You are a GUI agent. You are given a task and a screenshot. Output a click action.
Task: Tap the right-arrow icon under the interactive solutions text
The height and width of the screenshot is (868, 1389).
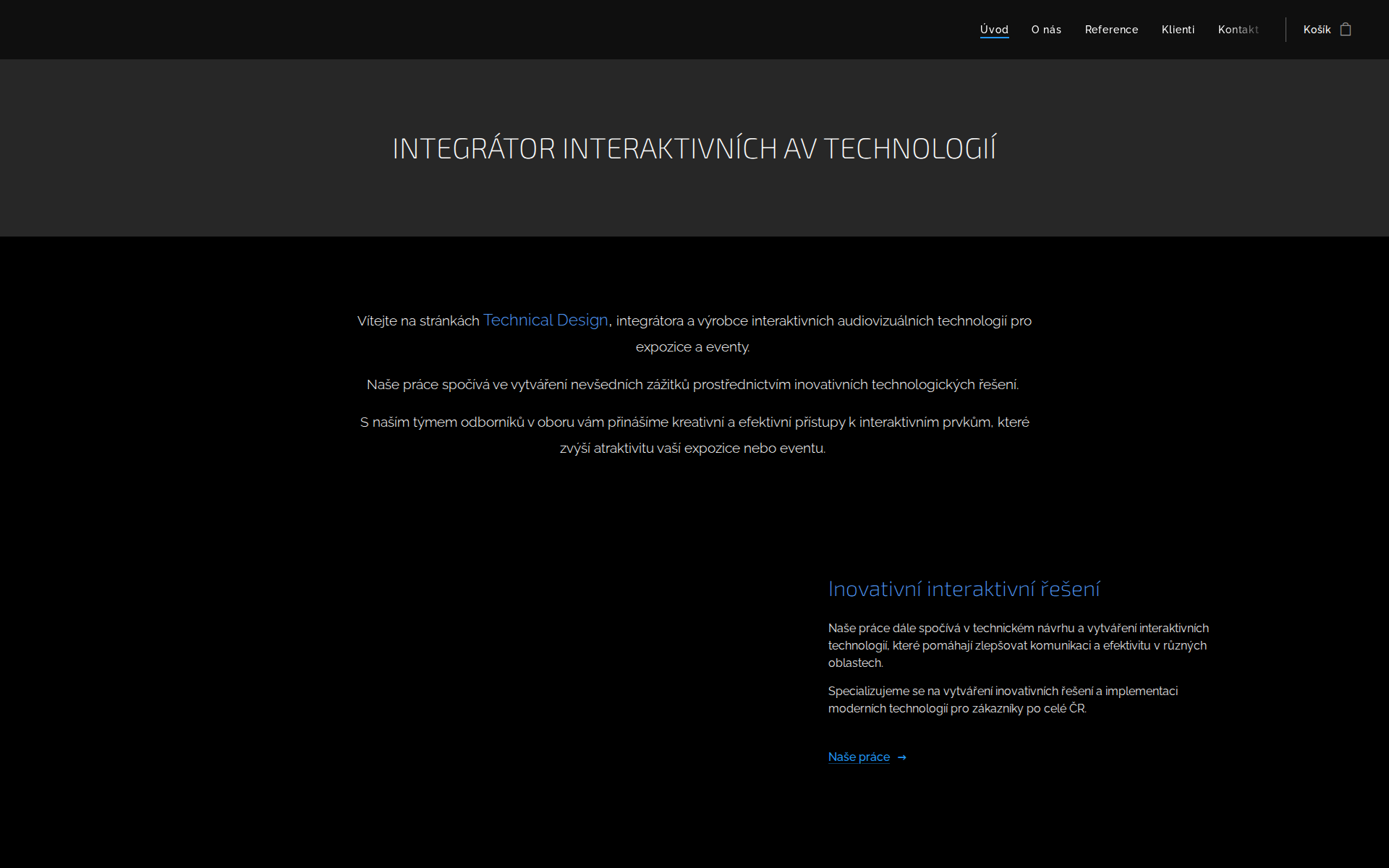(x=901, y=757)
